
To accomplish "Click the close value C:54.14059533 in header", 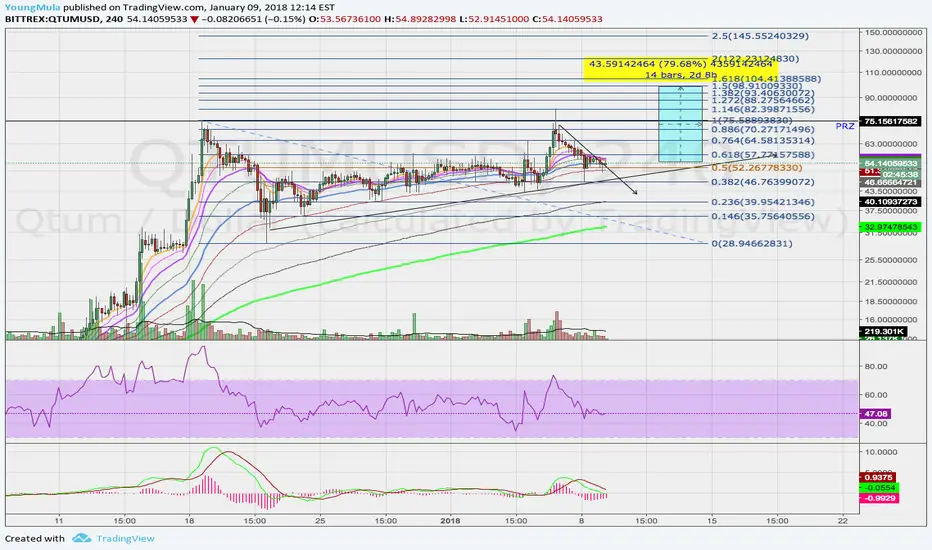I will pyautogui.click(x=567, y=19).
